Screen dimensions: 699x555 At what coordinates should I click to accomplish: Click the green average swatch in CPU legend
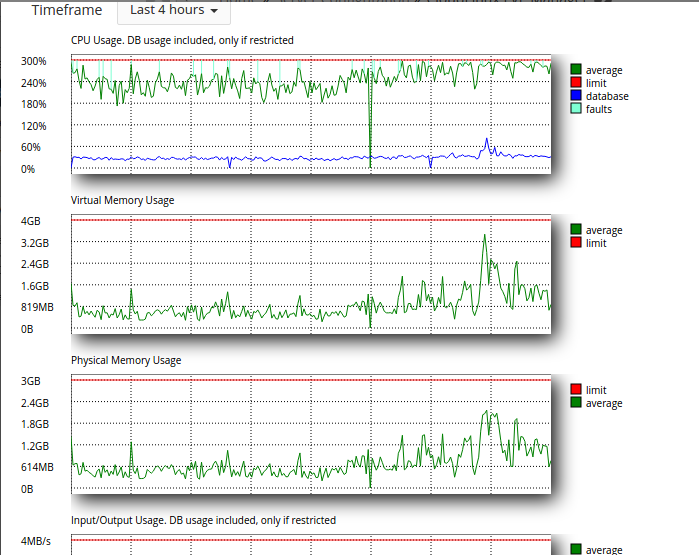(x=576, y=69)
